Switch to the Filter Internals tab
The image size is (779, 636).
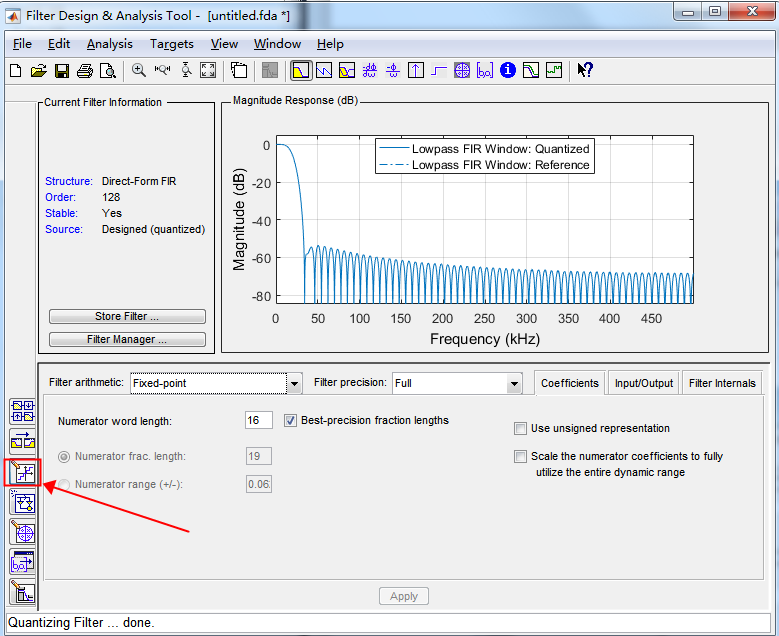pos(723,383)
